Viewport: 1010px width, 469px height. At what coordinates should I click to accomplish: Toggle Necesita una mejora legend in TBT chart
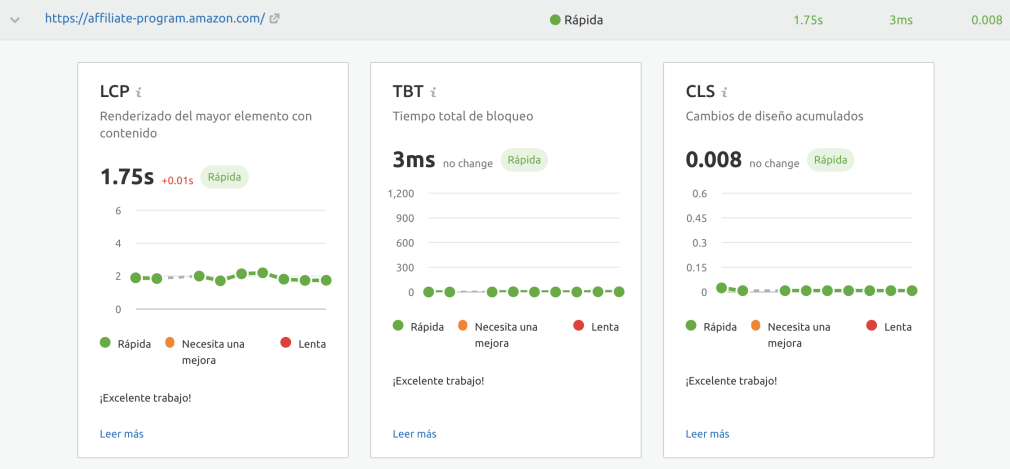tap(498, 335)
